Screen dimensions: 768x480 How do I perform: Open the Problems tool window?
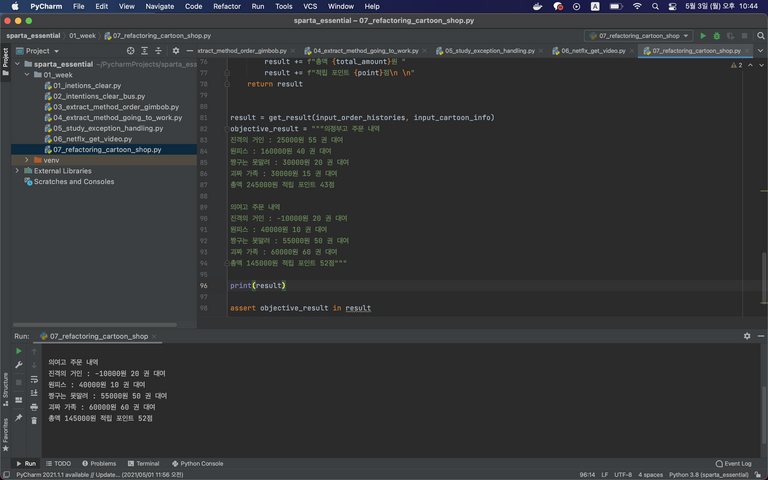(99, 463)
